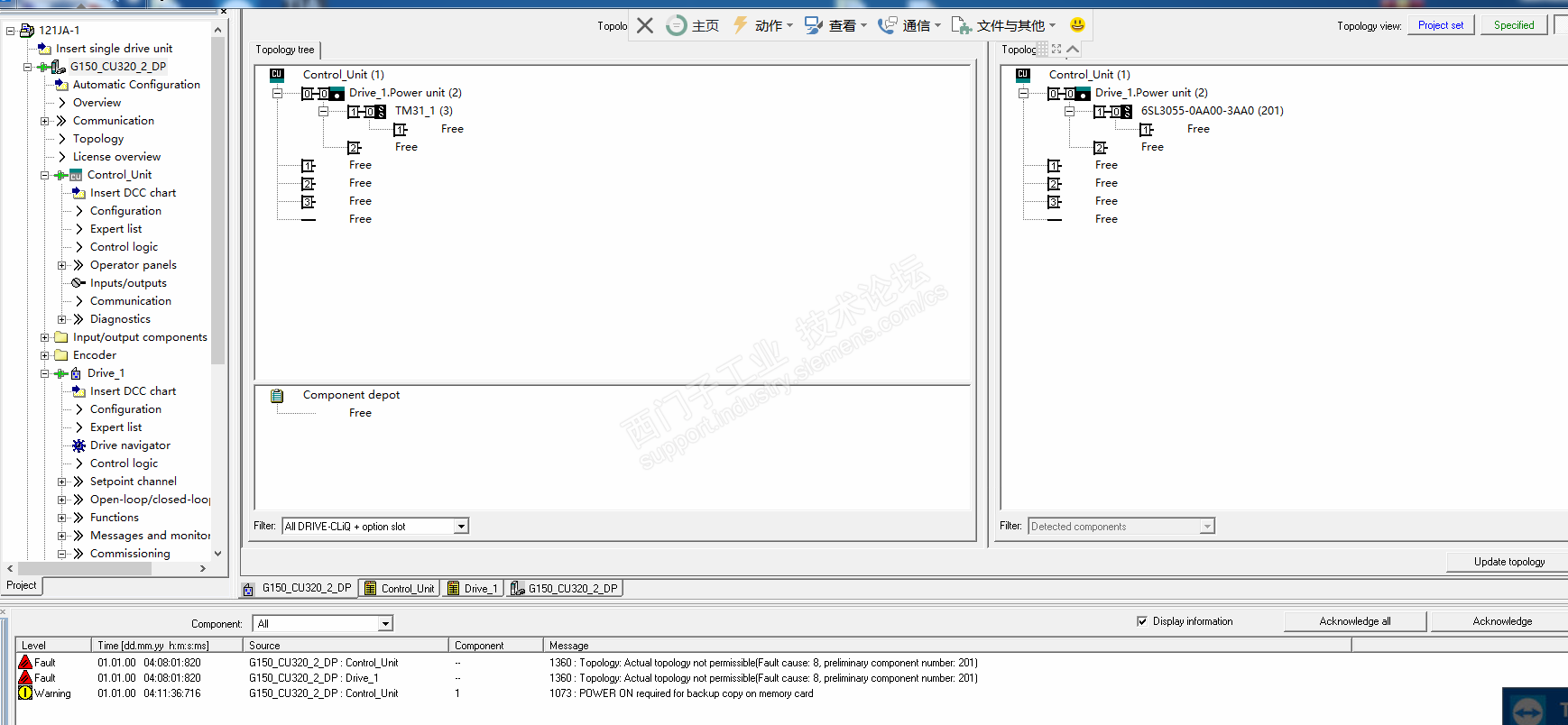The height and width of the screenshot is (725, 1568).
Task: Click the Input/output components folder icon
Action: tap(61, 337)
